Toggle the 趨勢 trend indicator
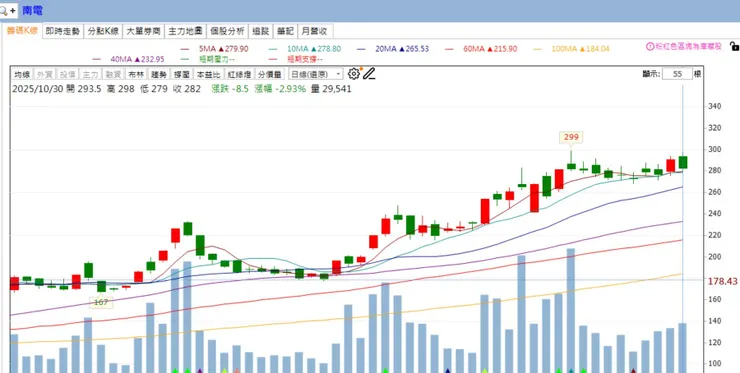 pos(159,74)
